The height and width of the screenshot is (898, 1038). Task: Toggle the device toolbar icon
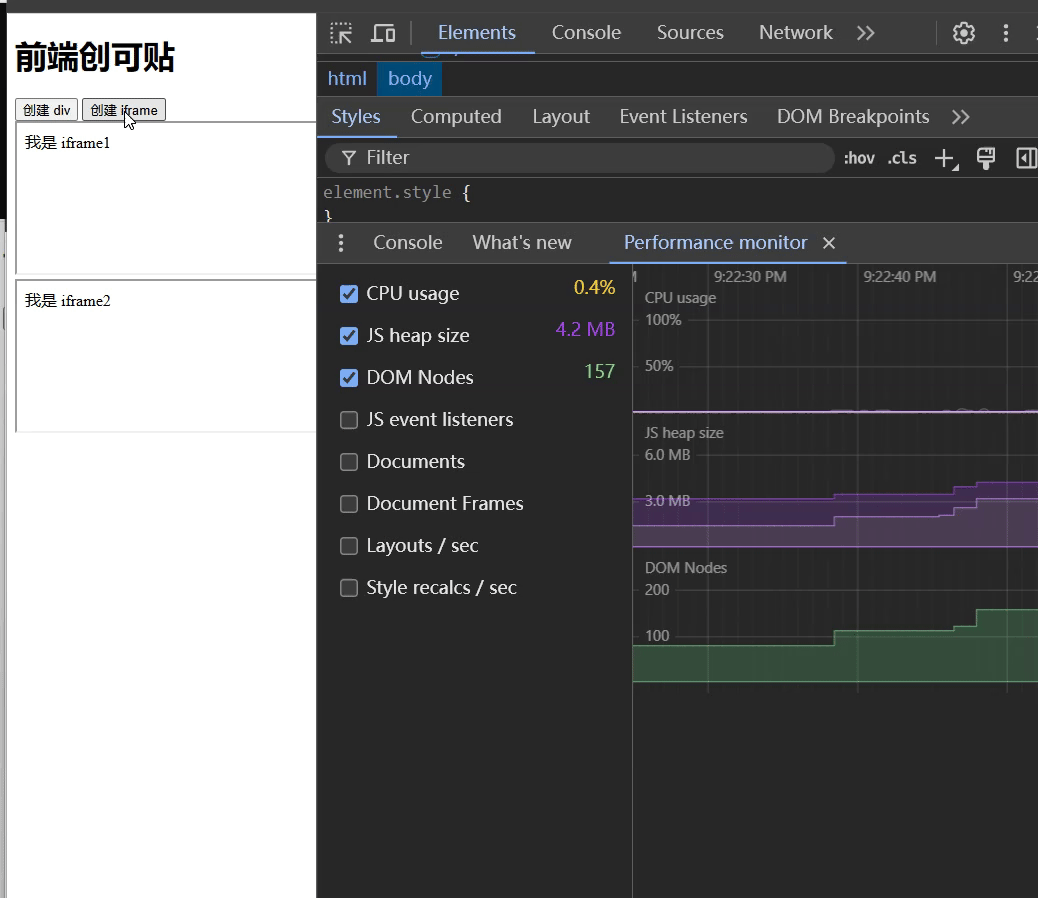383,32
